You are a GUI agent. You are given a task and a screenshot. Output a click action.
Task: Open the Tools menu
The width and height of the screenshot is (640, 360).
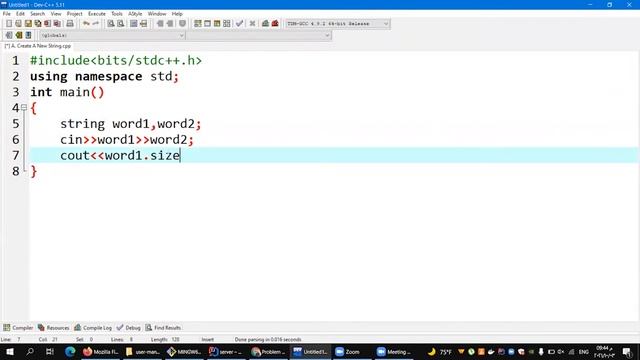pos(117,14)
